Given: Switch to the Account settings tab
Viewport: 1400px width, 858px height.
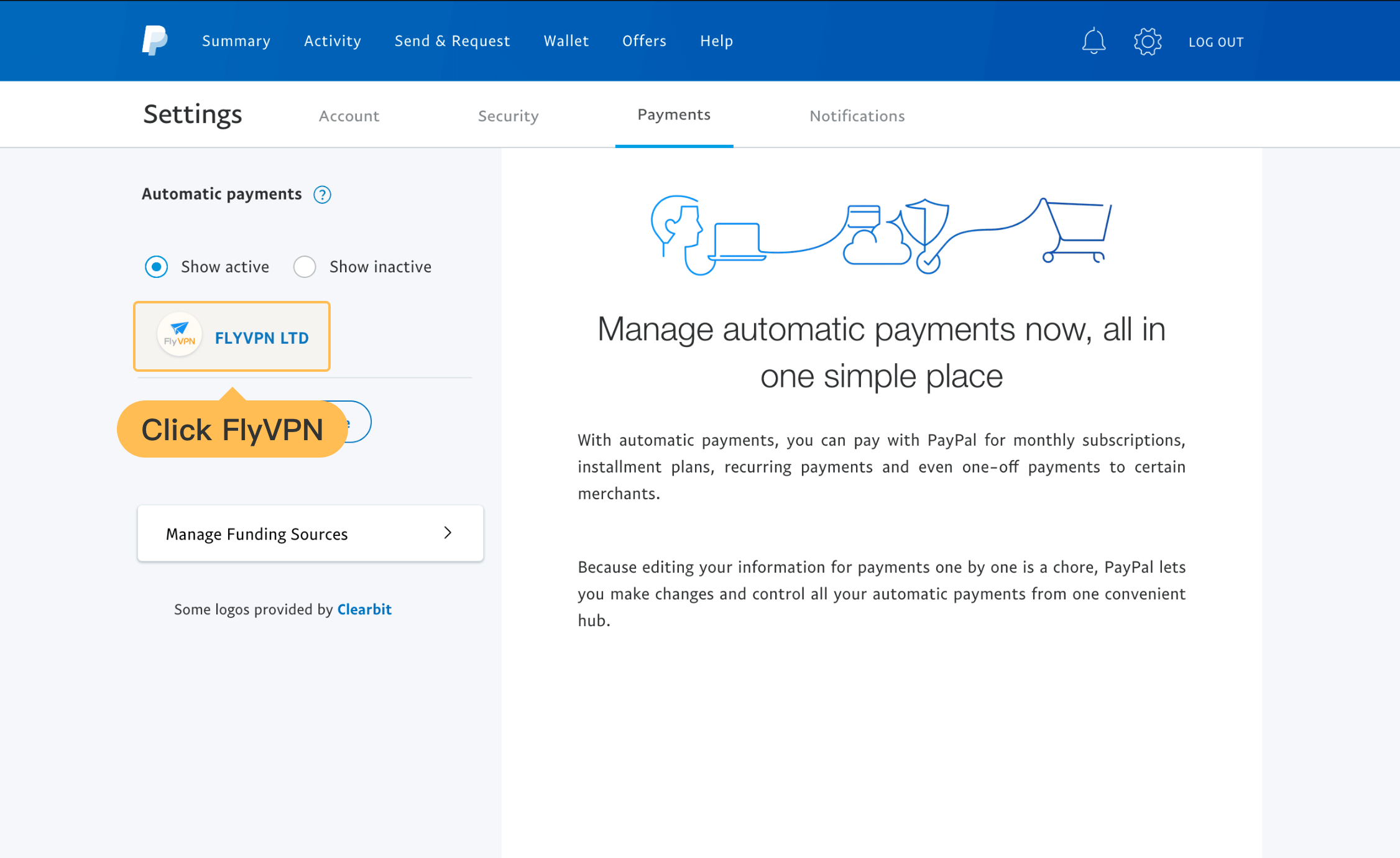Looking at the screenshot, I should pos(349,116).
